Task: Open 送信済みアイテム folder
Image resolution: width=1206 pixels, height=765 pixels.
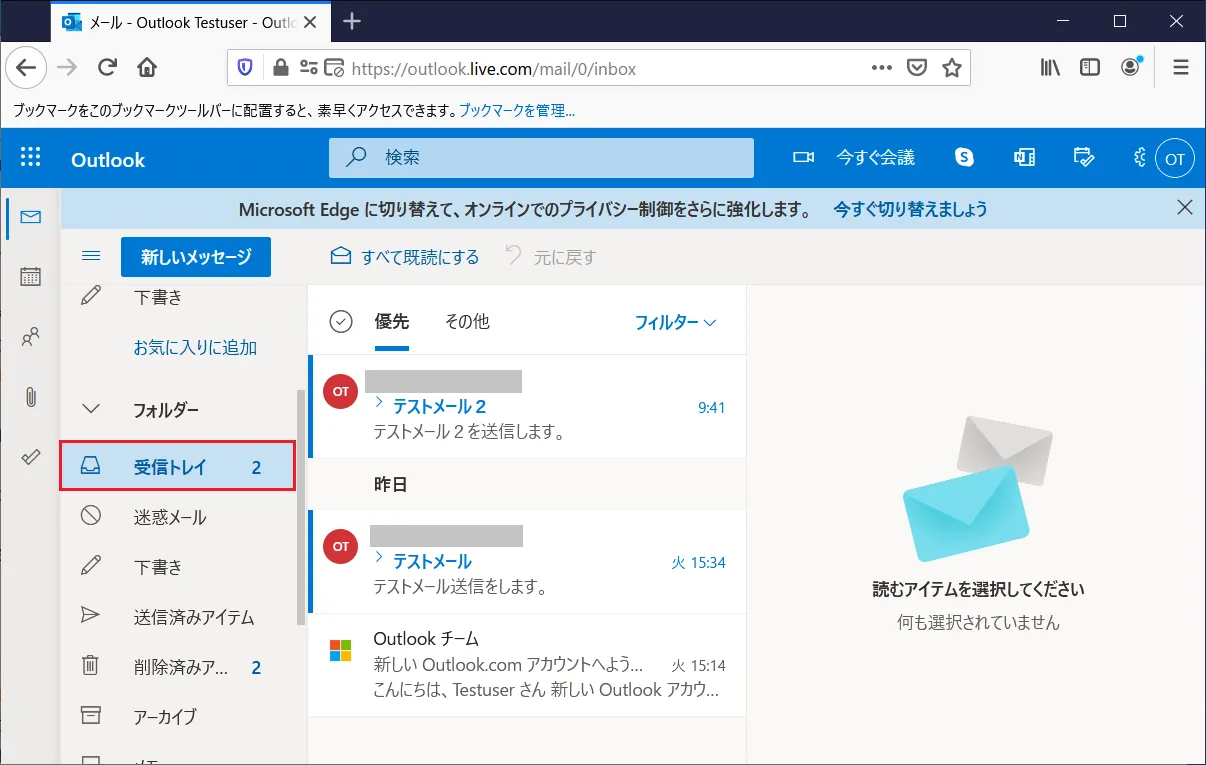Action: [178, 617]
